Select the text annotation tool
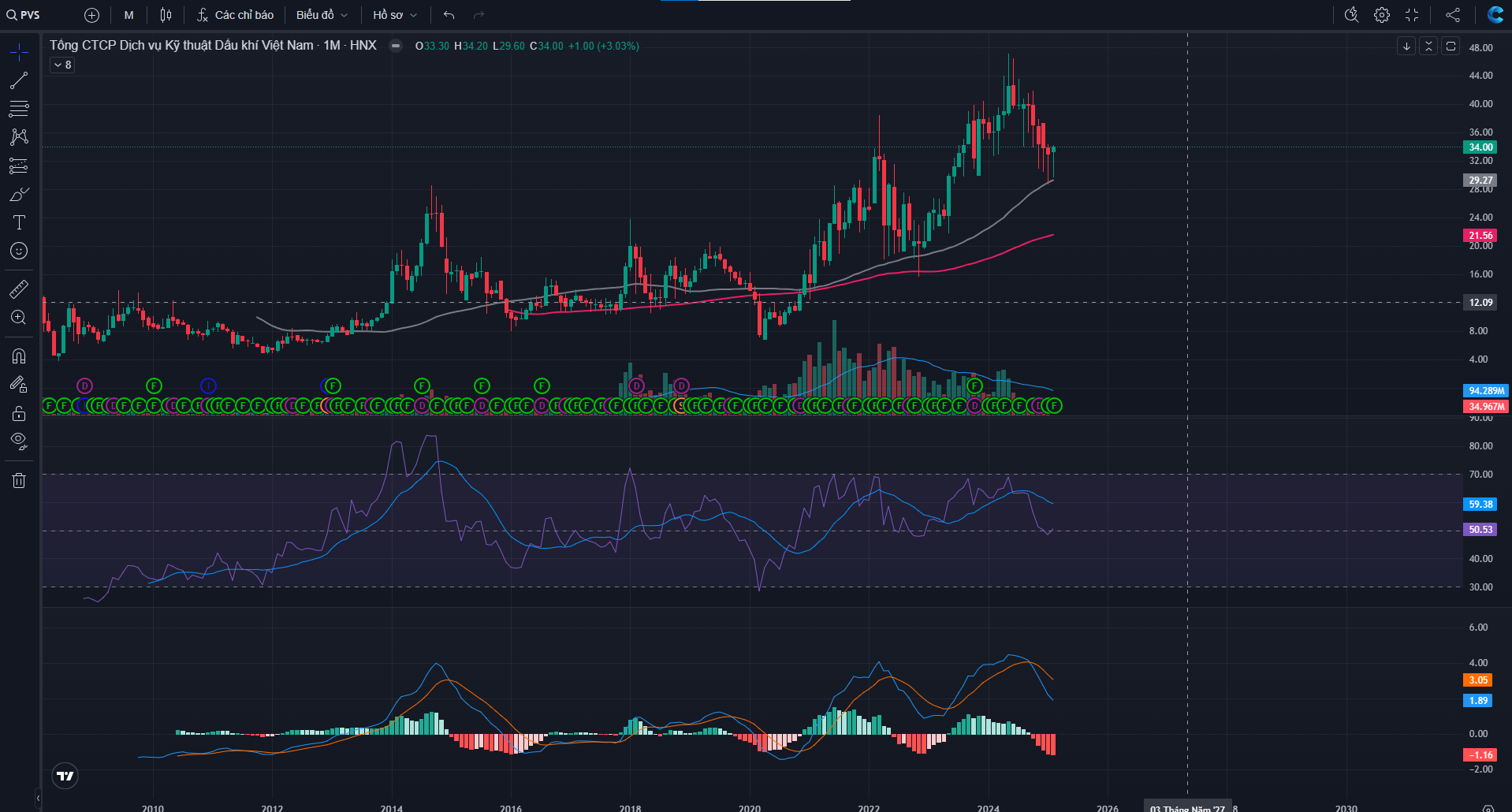Screen dimensions: 1512x812 (x=19, y=222)
